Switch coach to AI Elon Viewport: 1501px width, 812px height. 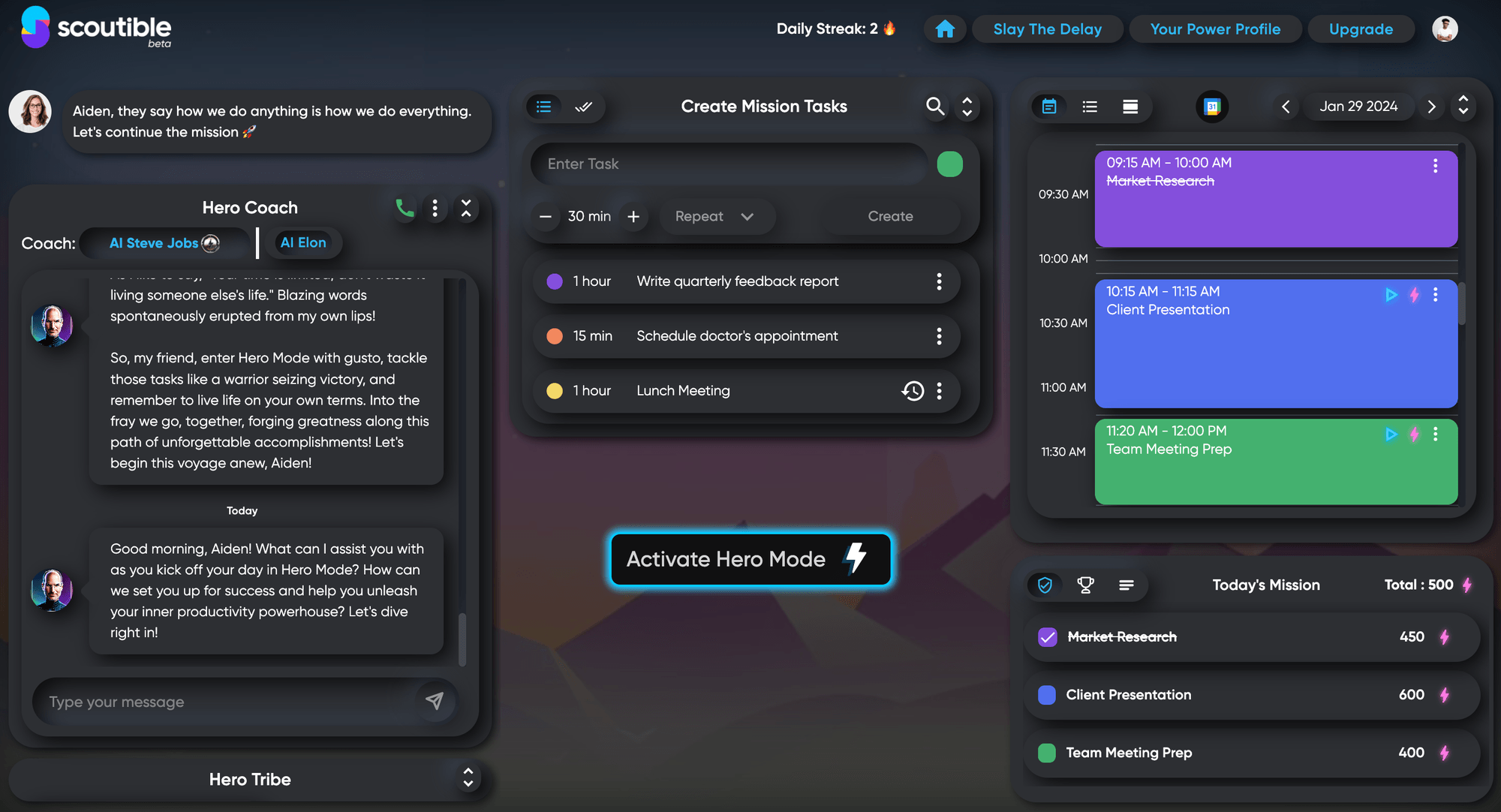(303, 242)
